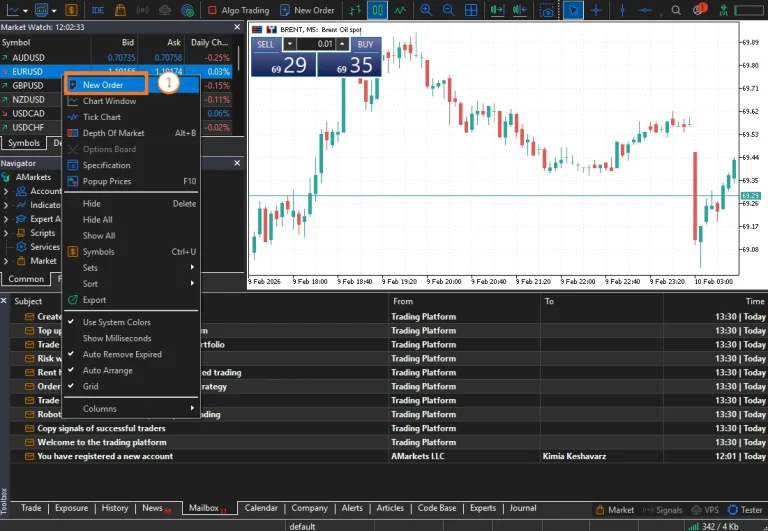Image resolution: width=768 pixels, height=531 pixels.
Task: Click the Market Watch vertical scrollbar
Action: click(x=239, y=59)
